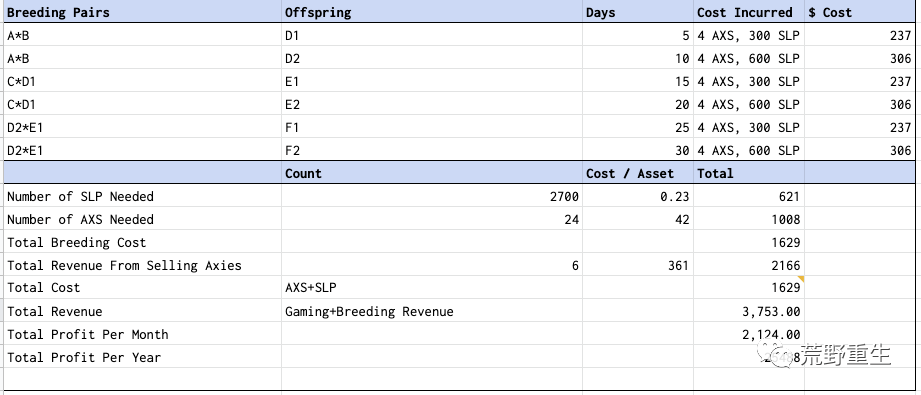
Task: Click the note indicator on Total Cost
Action: (801, 279)
